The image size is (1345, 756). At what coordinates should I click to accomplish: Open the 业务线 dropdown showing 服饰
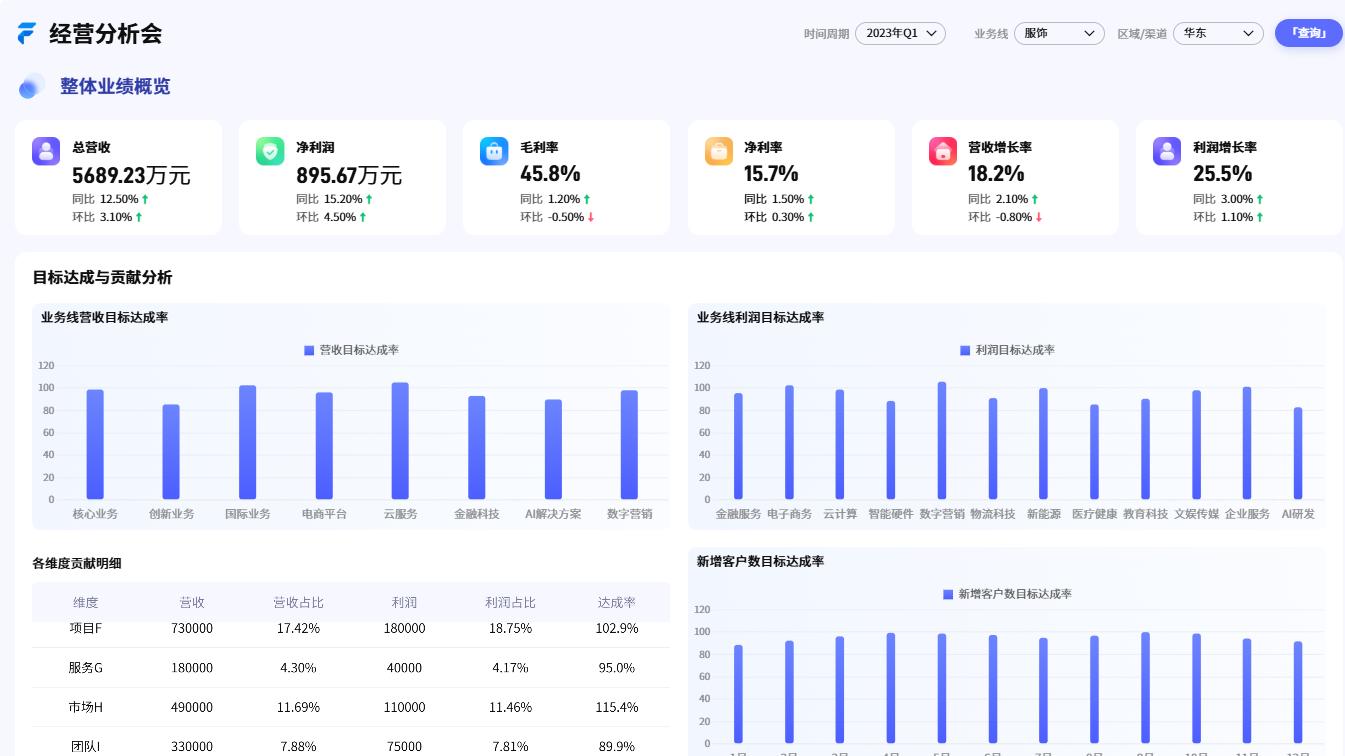1059,33
